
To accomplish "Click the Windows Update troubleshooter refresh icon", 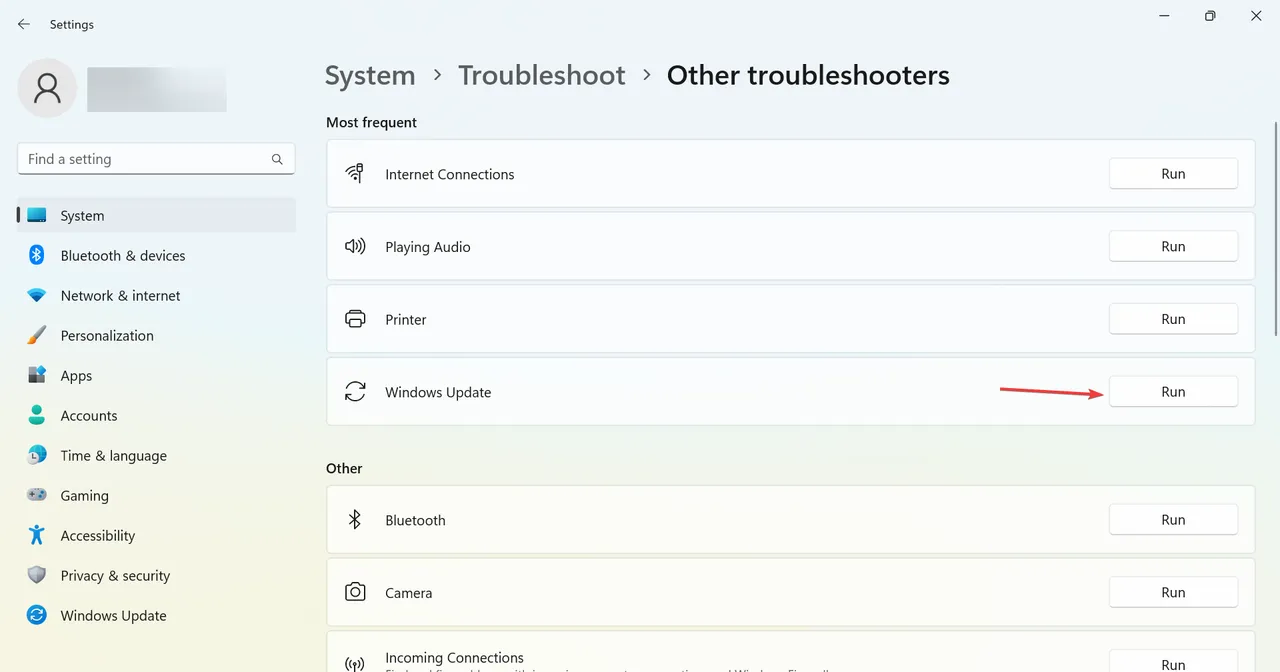I will [355, 392].
